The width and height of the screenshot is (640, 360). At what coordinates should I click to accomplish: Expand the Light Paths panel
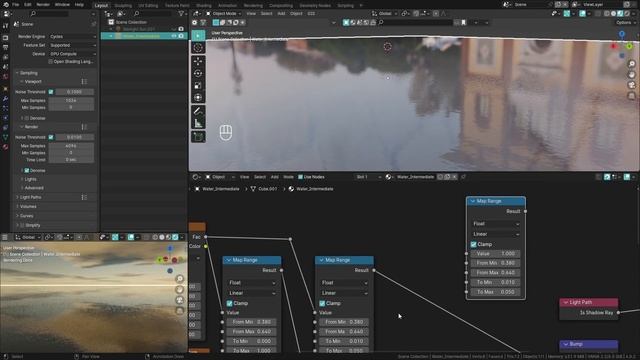click(31, 197)
